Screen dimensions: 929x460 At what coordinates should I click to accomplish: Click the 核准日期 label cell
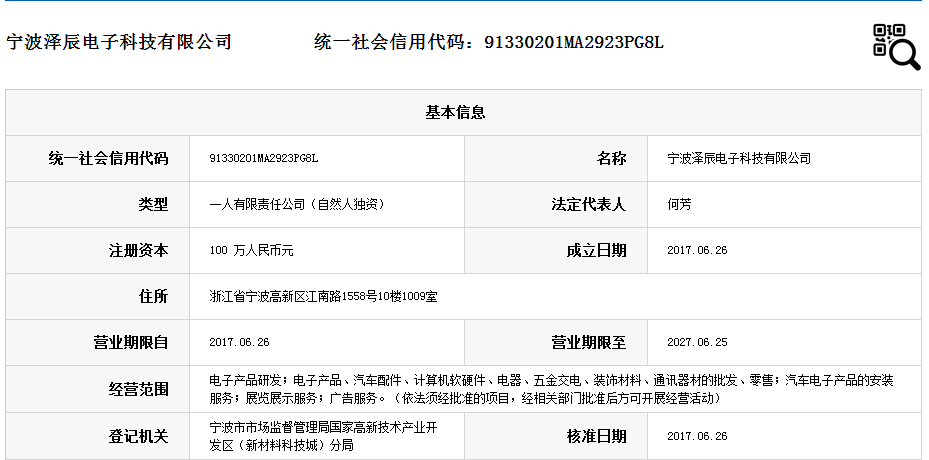[x=556, y=436]
